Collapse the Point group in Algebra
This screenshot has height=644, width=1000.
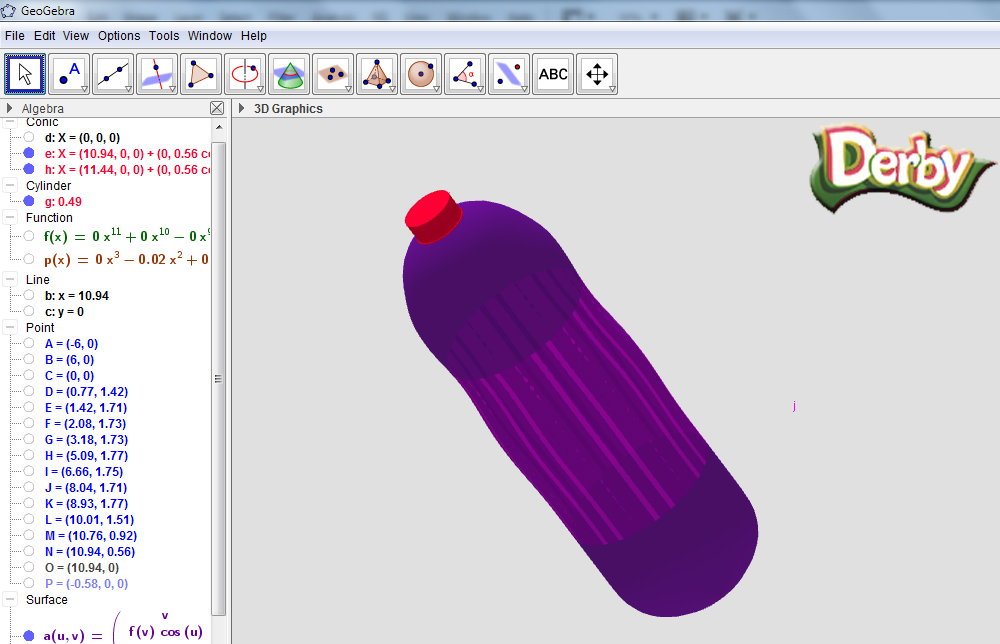click(x=10, y=328)
